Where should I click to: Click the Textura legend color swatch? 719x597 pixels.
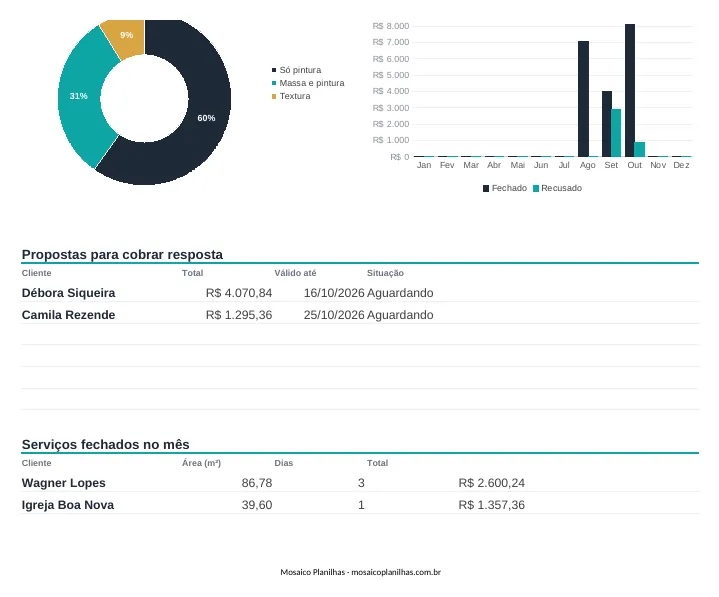point(274,96)
